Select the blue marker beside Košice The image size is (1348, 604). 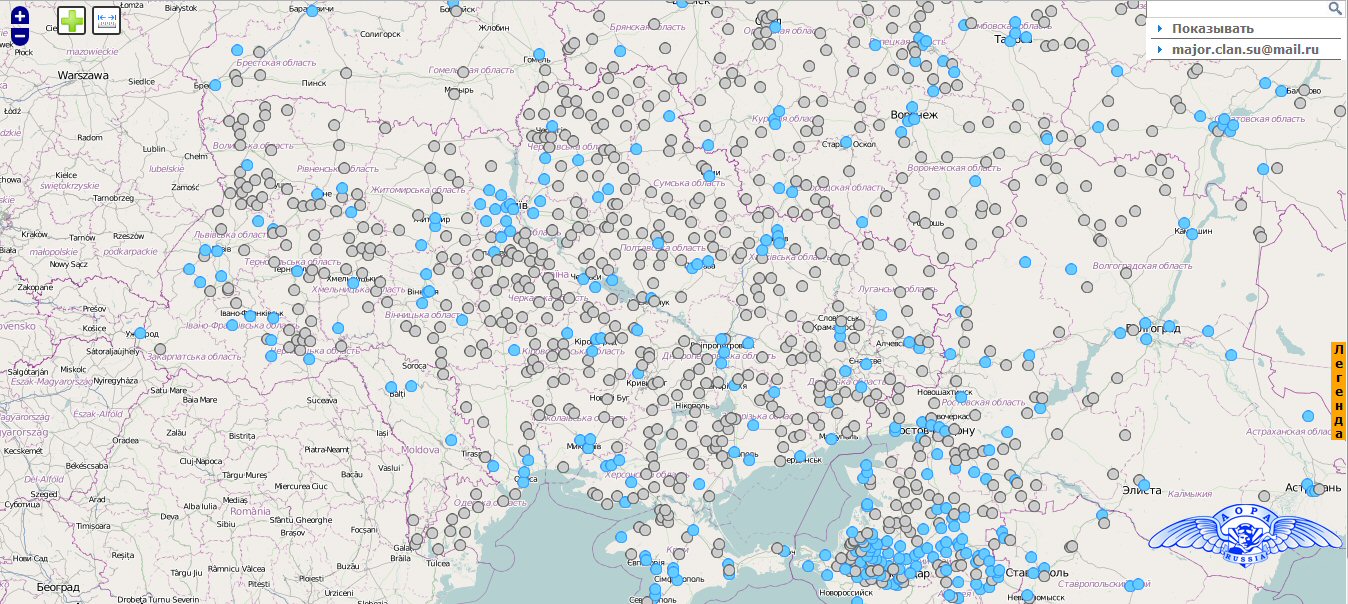[x=140, y=333]
